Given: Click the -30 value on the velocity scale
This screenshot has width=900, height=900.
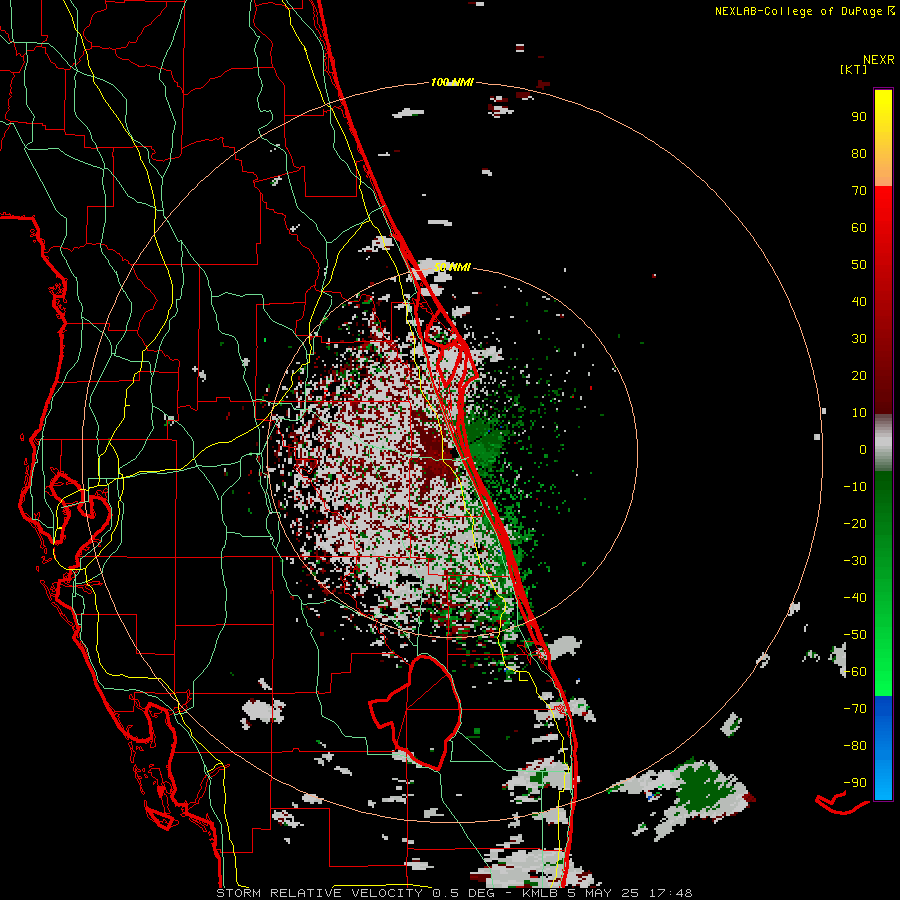Looking at the screenshot, I should pos(855,561).
